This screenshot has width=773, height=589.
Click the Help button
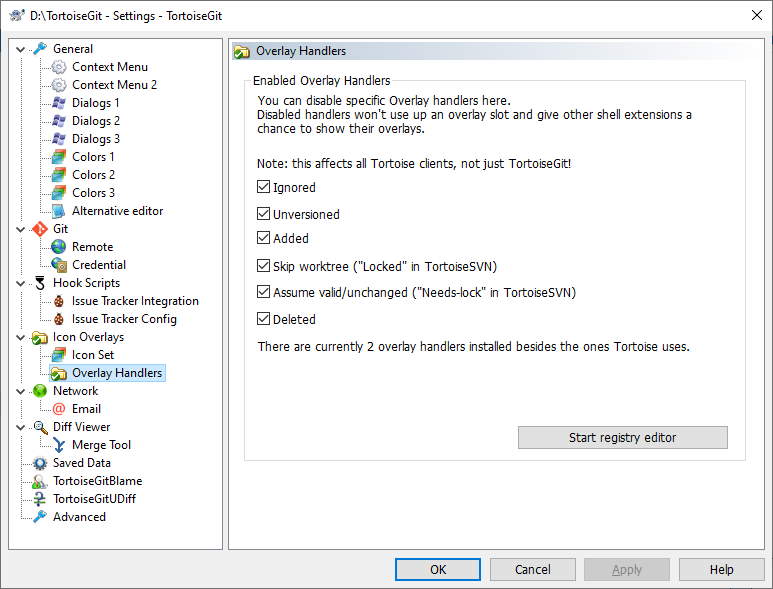click(x=721, y=569)
